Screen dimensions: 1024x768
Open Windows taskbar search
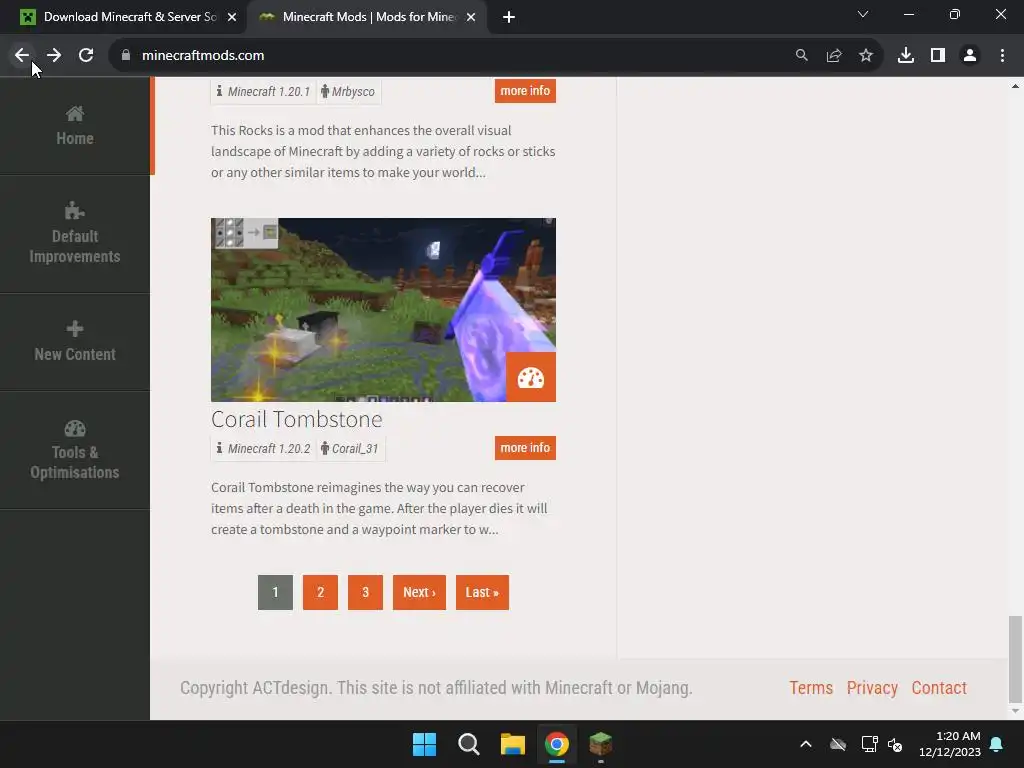(x=469, y=744)
